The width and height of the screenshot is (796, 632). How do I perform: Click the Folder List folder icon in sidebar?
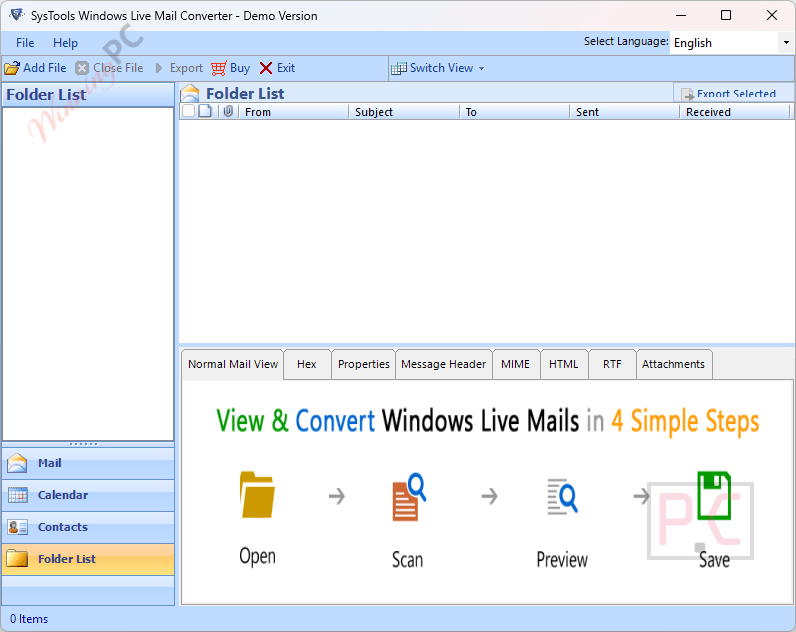point(17,558)
